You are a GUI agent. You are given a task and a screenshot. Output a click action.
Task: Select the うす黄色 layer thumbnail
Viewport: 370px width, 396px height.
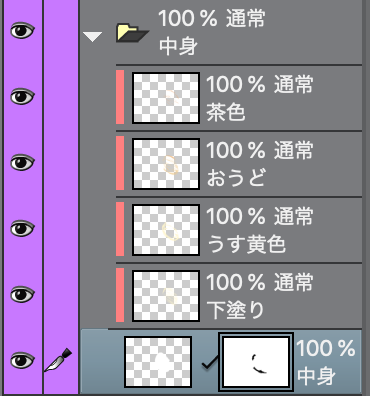tap(166, 230)
